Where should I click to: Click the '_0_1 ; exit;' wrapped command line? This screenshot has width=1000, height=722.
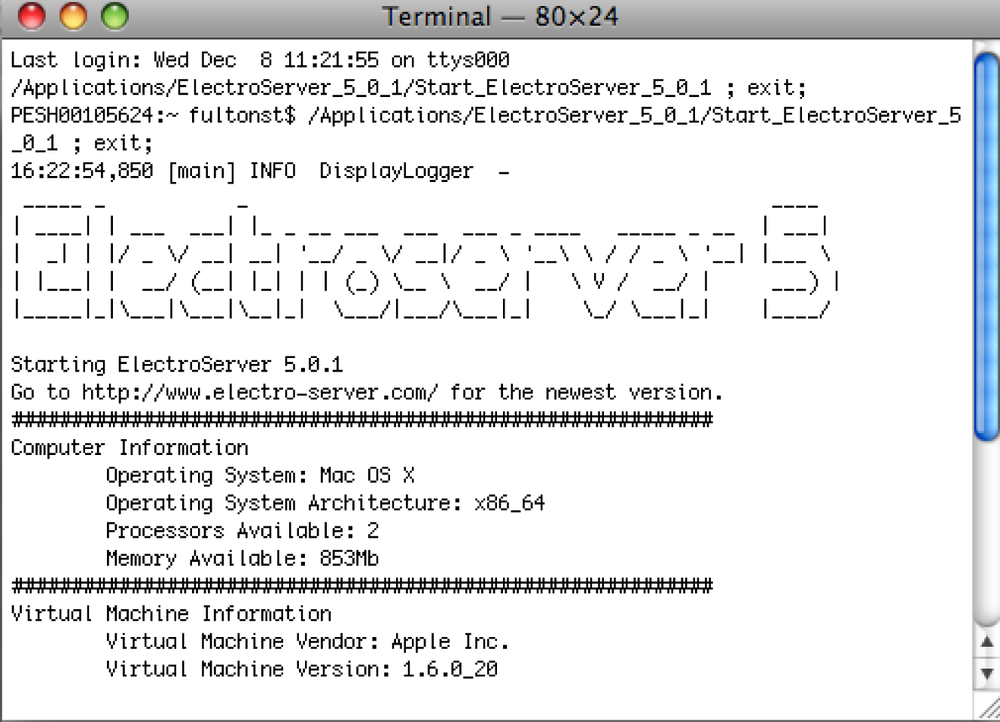coord(82,143)
